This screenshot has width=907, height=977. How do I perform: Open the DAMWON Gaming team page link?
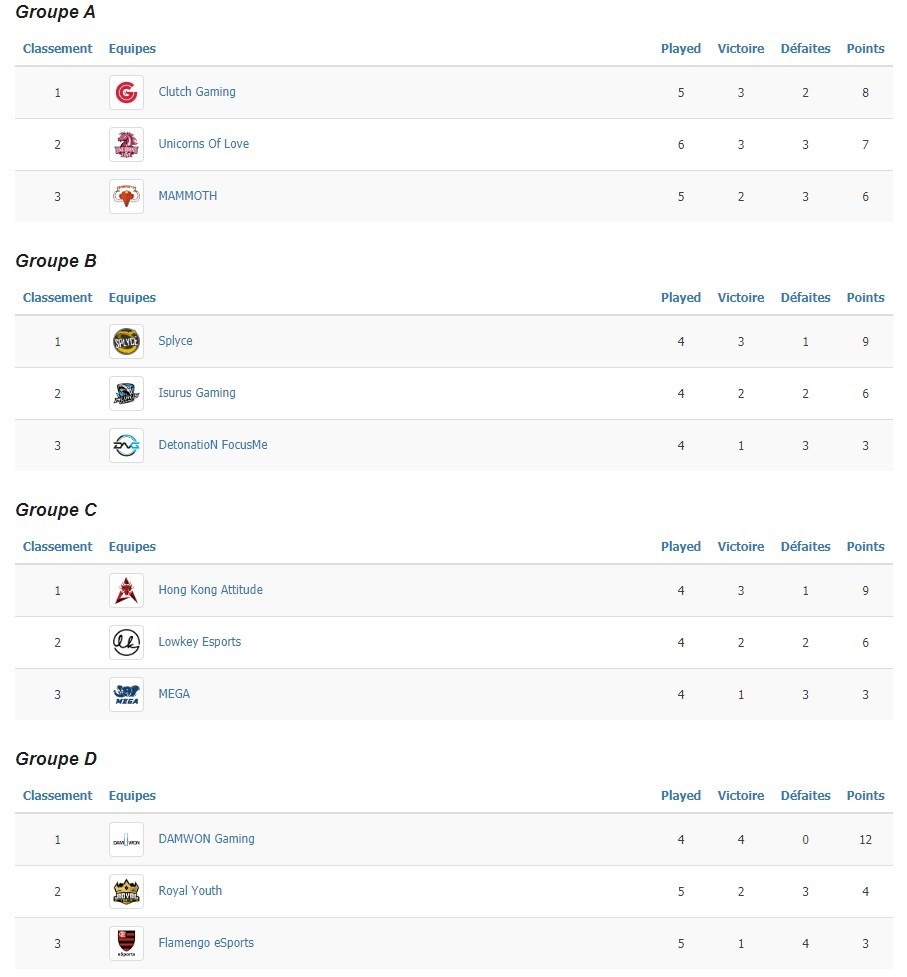tap(206, 839)
